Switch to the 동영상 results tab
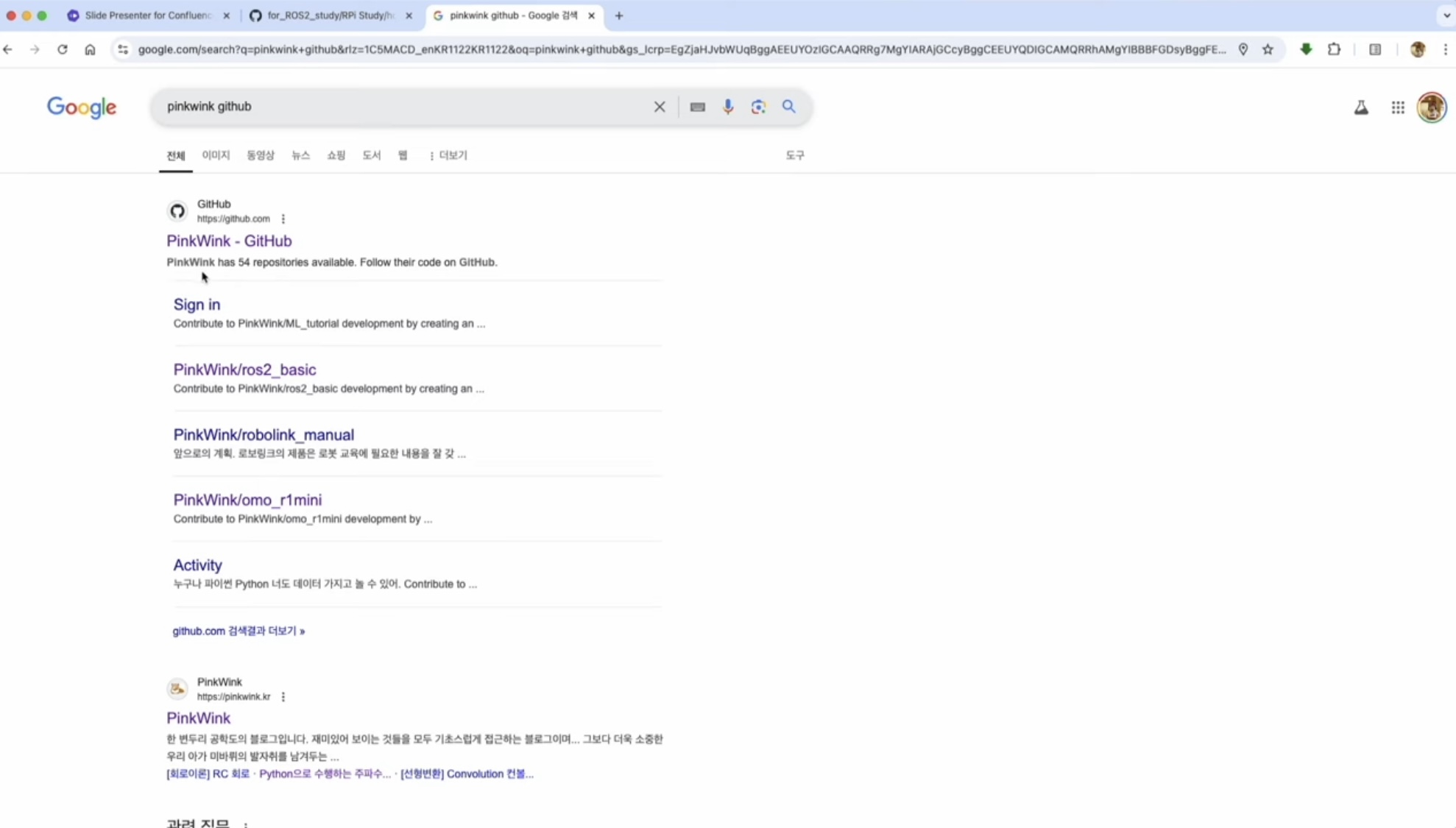Viewport: 1456px width, 828px height. 260,155
